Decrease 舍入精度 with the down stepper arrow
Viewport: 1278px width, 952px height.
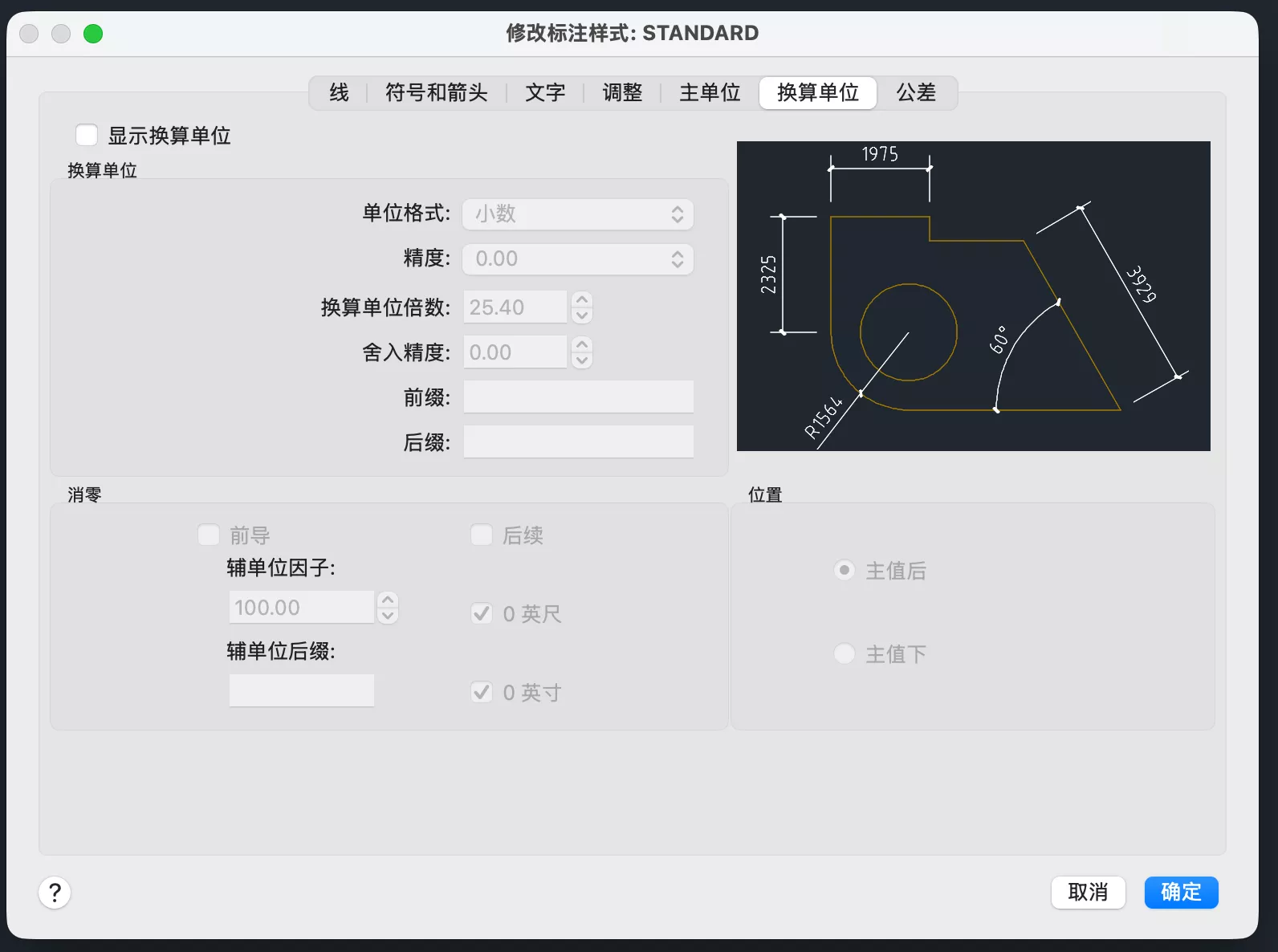point(582,360)
